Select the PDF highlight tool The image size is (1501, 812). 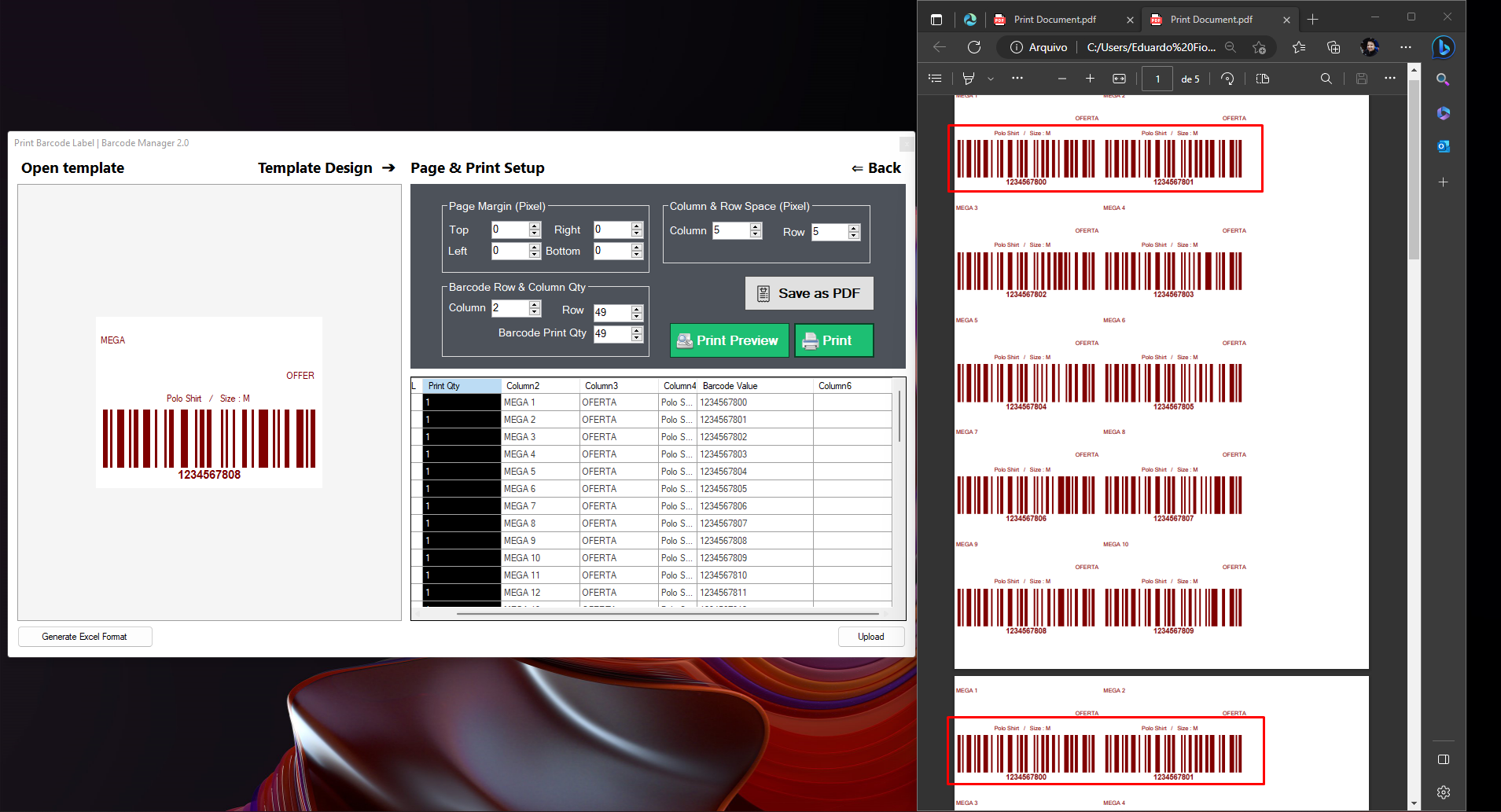(x=969, y=79)
